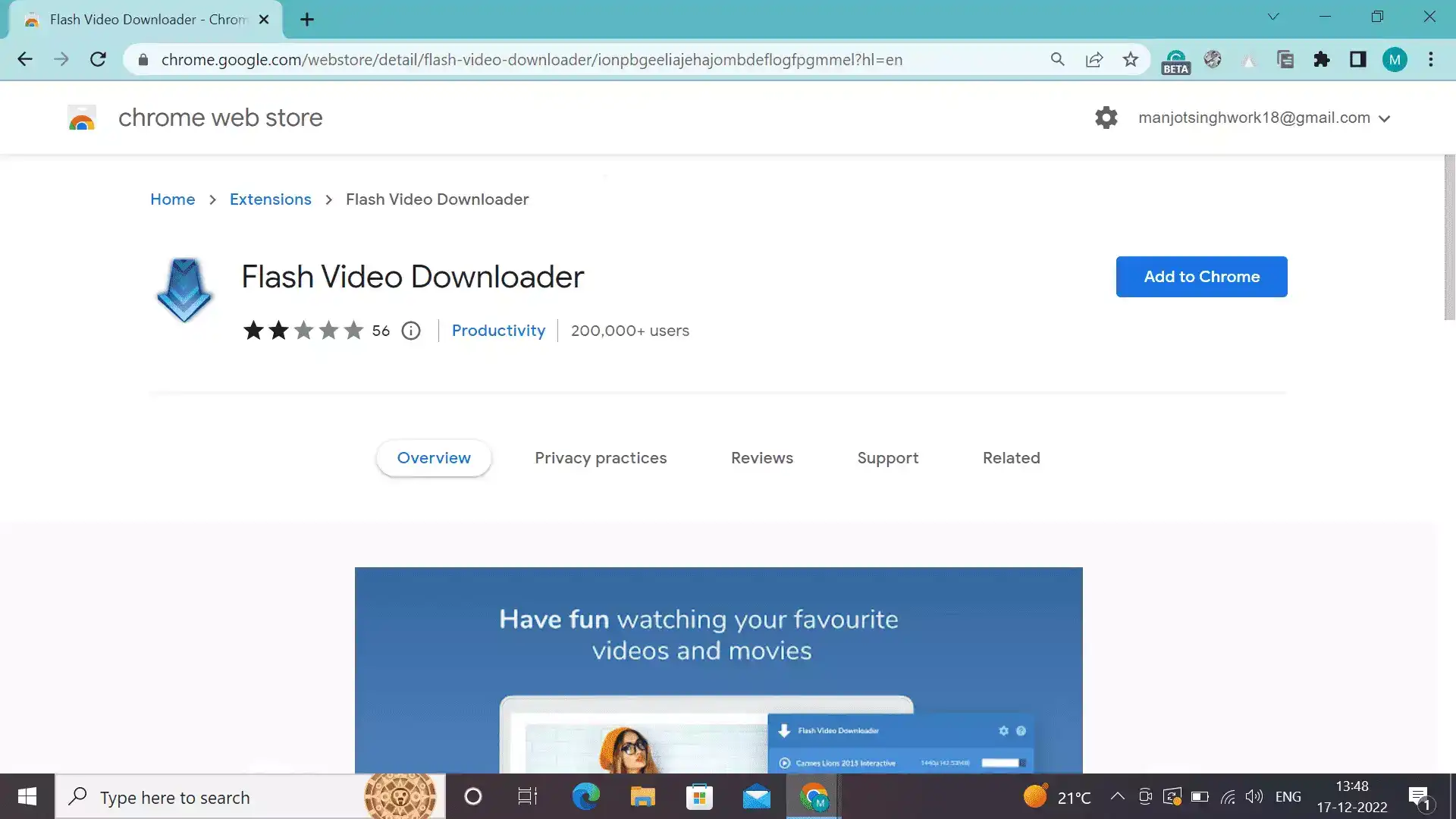Go back to the previous page
Image resolution: width=1456 pixels, height=819 pixels.
tap(25, 59)
